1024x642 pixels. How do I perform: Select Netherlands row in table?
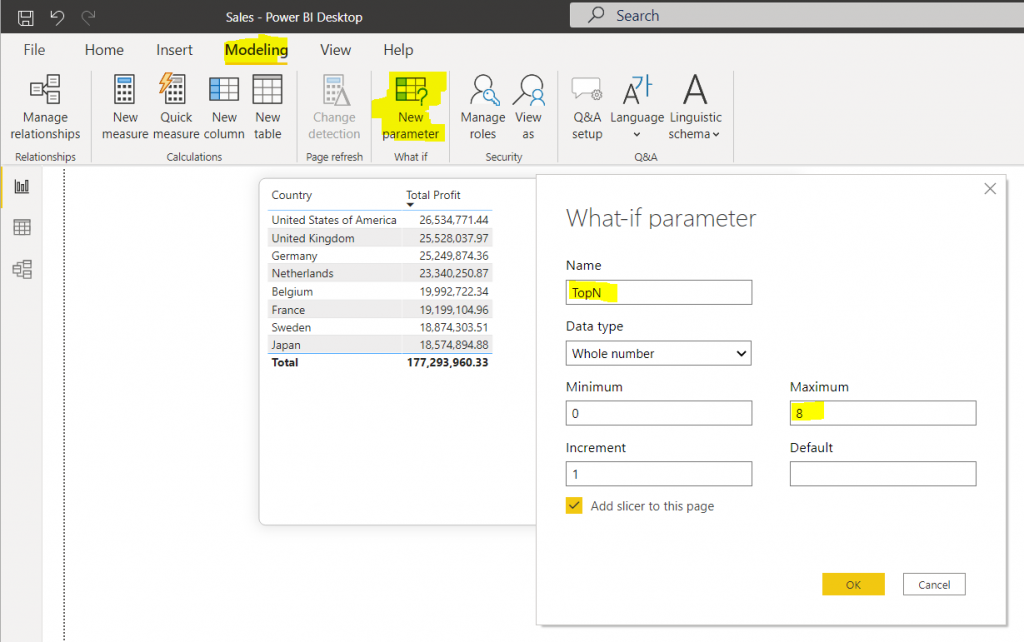(x=379, y=274)
